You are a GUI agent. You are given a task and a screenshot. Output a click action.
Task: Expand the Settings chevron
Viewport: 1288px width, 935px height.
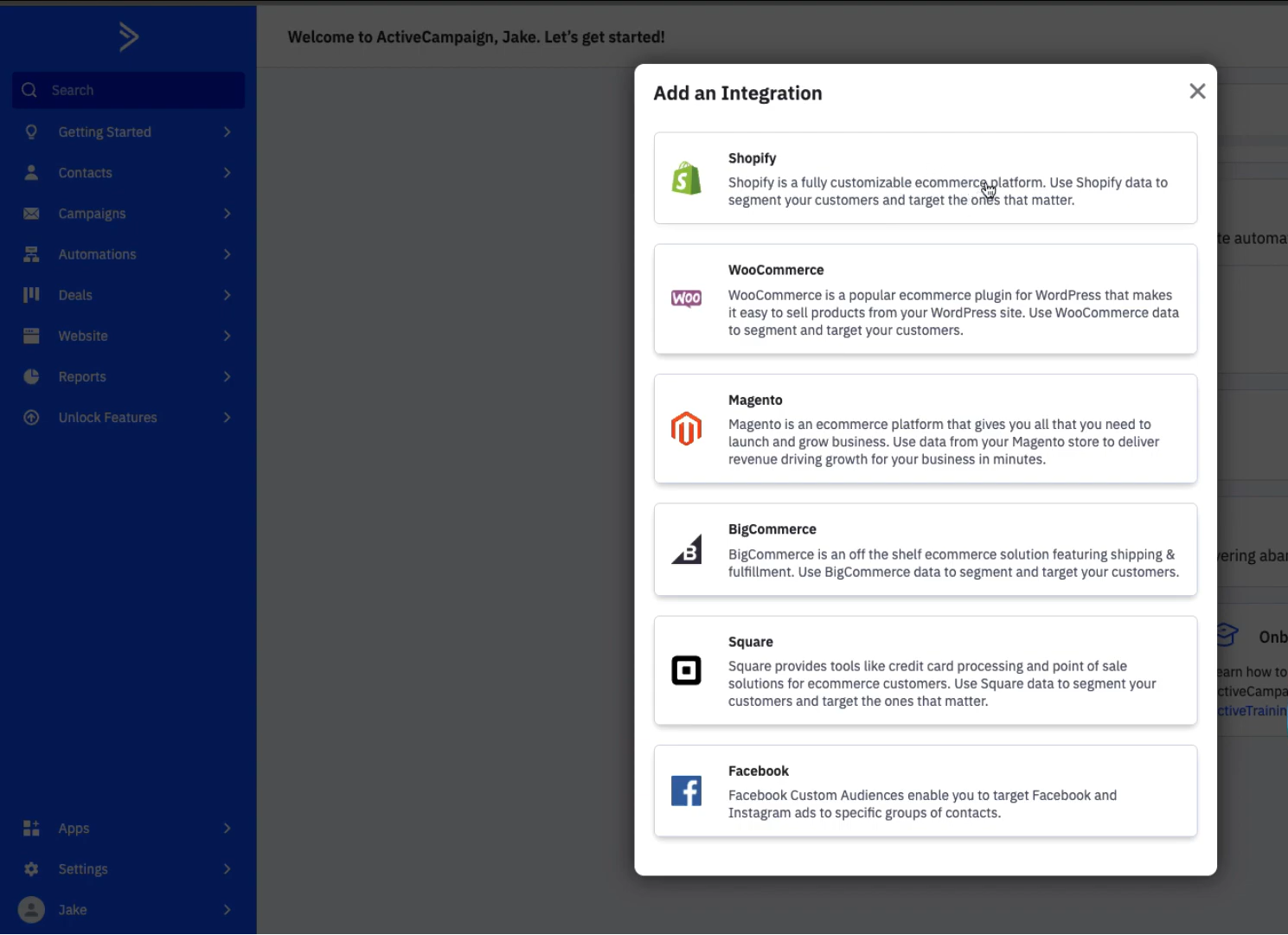point(227,868)
